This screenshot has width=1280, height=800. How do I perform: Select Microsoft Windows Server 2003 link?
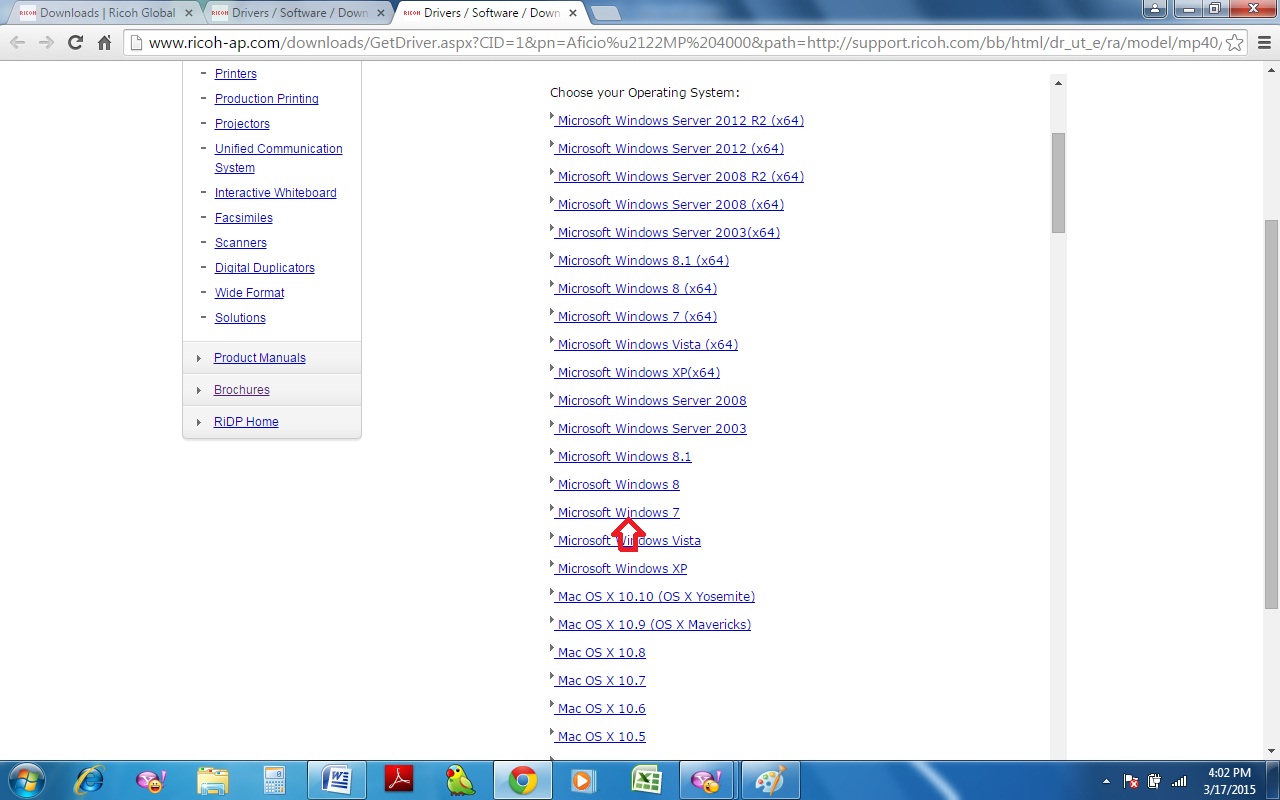[652, 429]
